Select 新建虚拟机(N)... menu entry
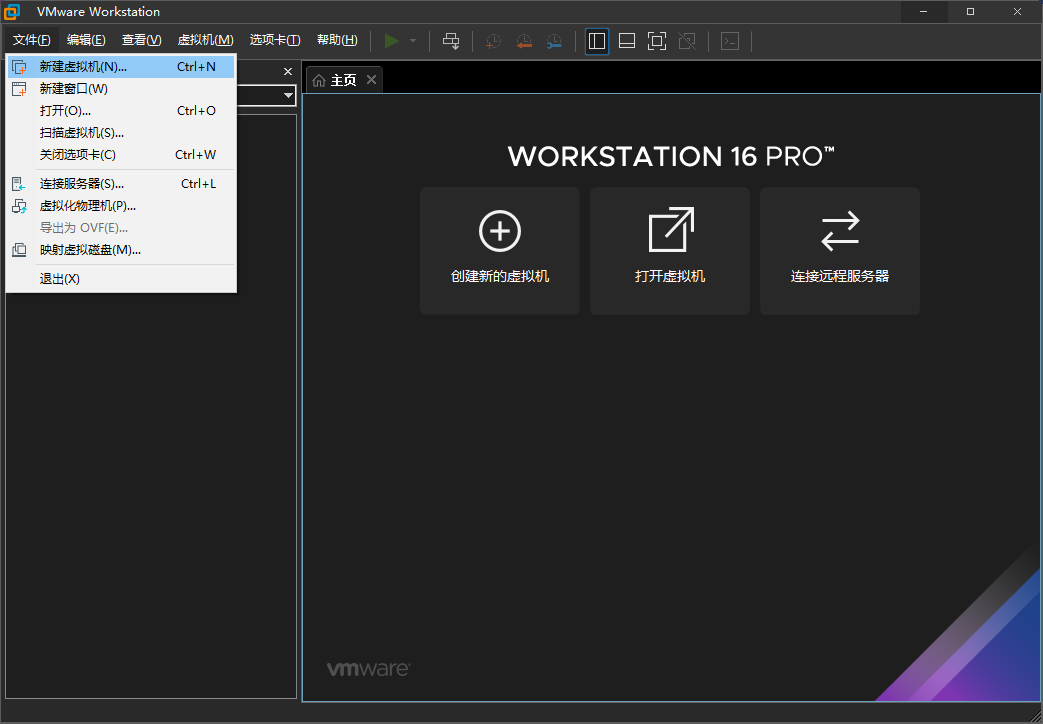1043x724 pixels. [83, 67]
